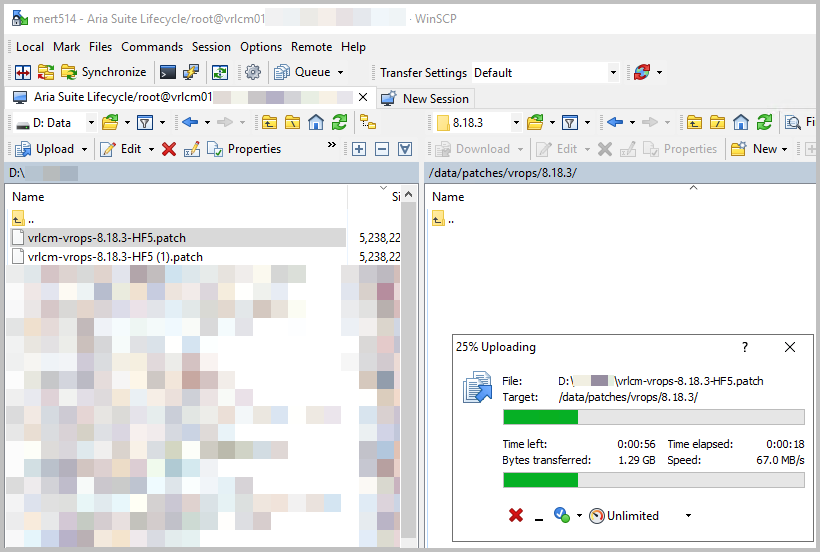Click the local panel Filter icon

click(x=145, y=123)
